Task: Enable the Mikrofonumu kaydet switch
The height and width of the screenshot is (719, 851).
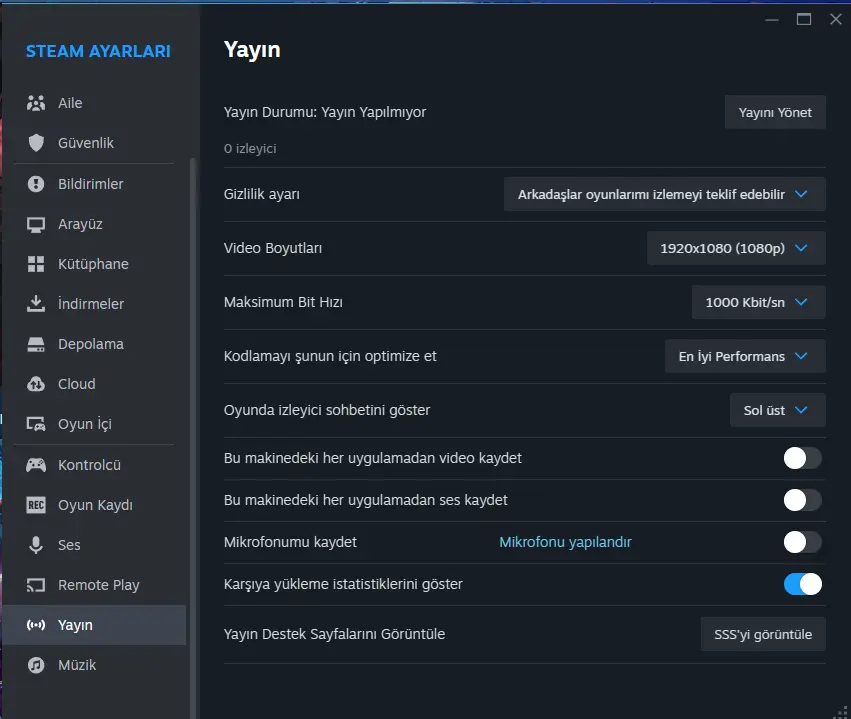Action: [x=802, y=542]
